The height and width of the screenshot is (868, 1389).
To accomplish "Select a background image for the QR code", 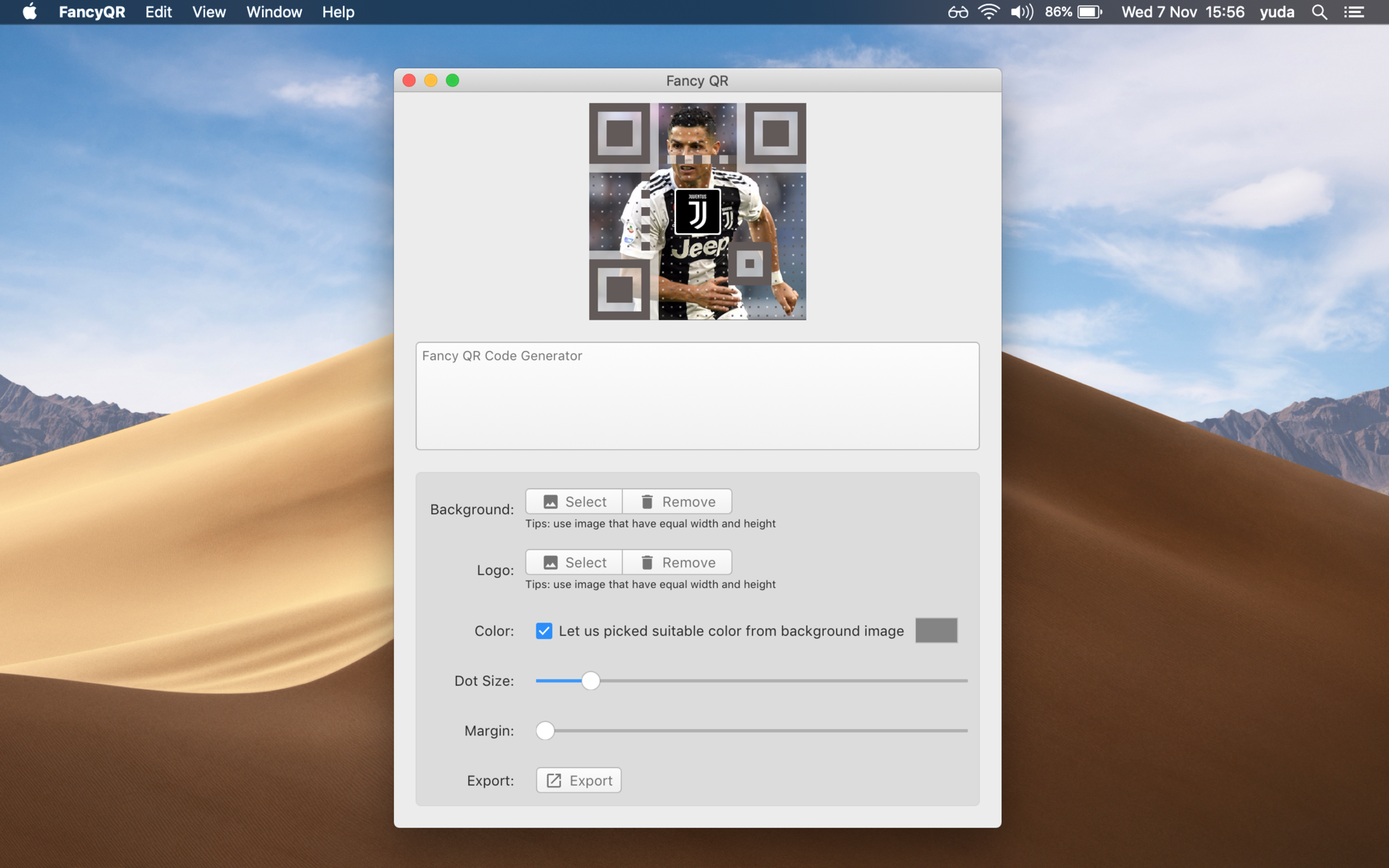I will click(573, 501).
